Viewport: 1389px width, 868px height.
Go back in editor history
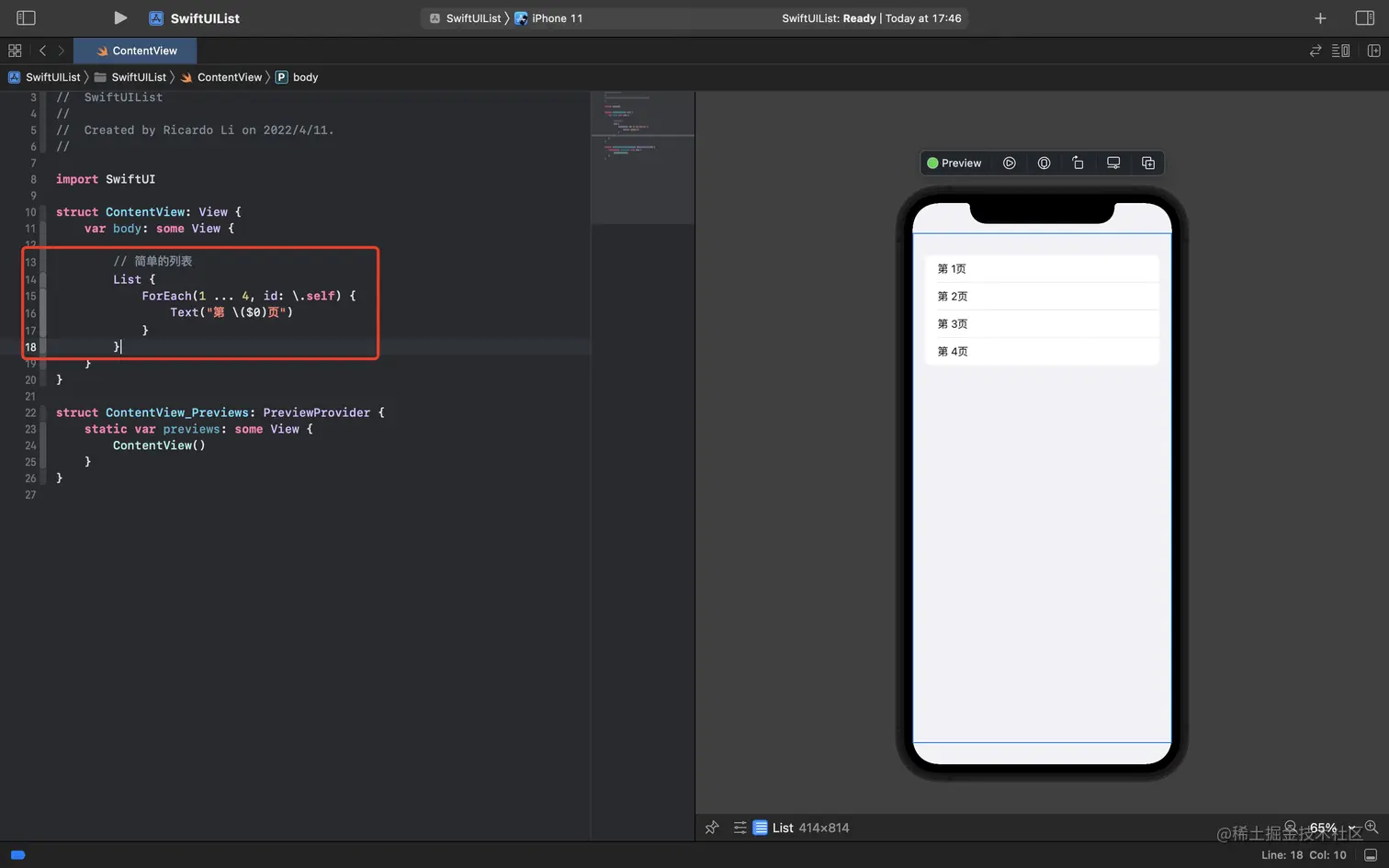[42, 51]
